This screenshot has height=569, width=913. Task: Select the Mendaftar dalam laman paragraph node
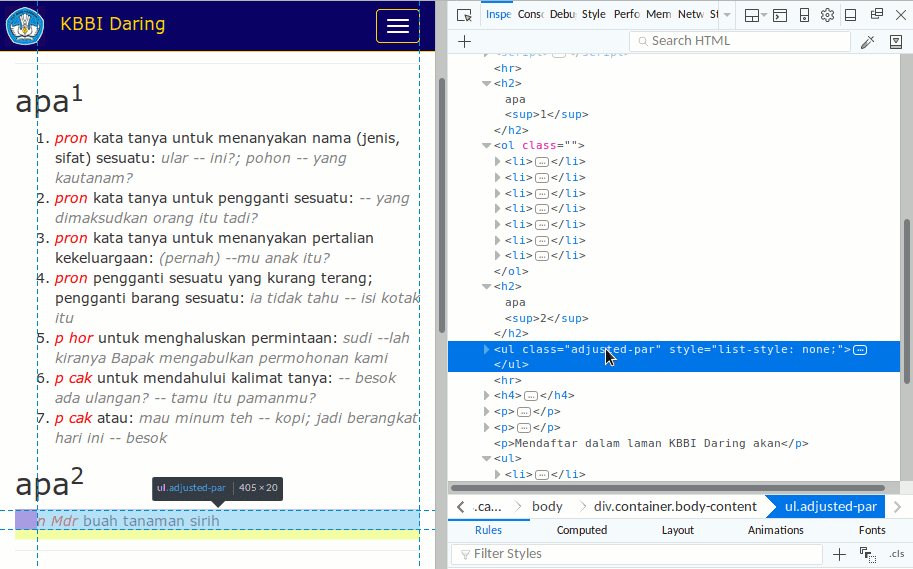(x=651, y=444)
